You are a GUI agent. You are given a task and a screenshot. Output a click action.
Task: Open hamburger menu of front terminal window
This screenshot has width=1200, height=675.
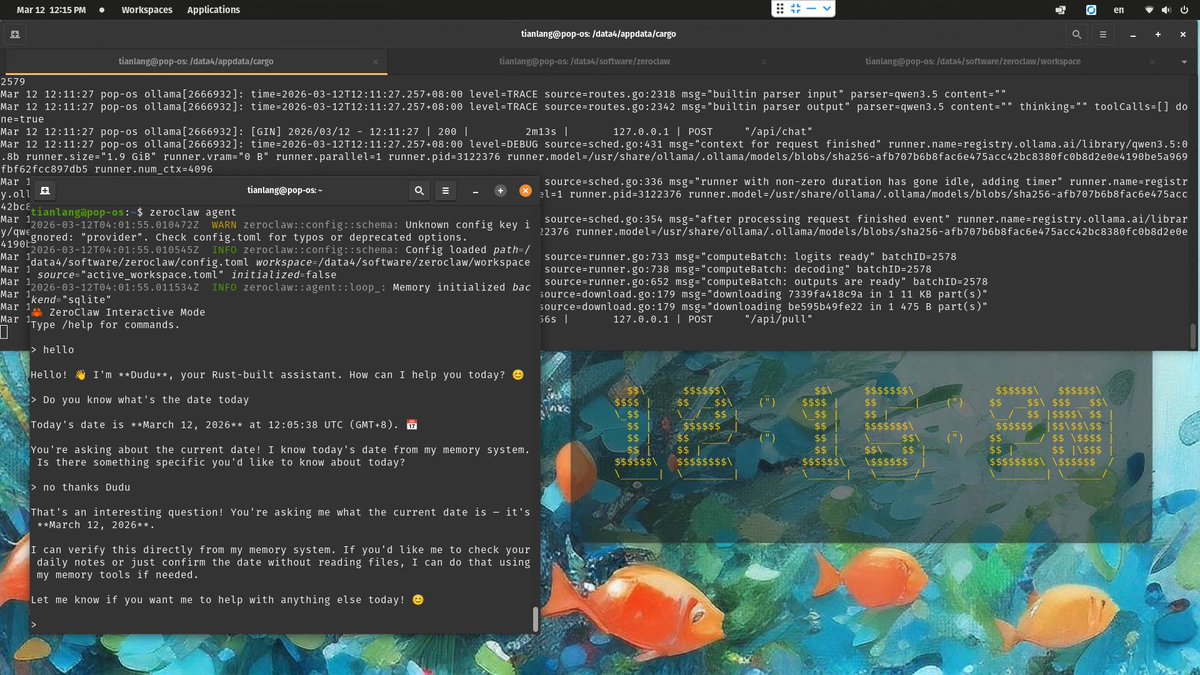click(446, 190)
